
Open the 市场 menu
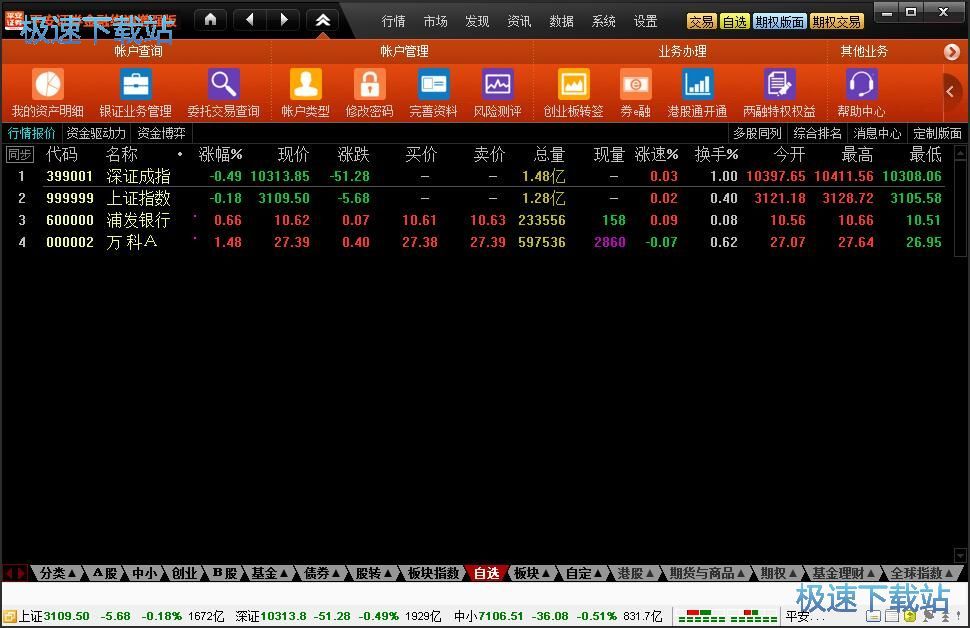(436, 22)
